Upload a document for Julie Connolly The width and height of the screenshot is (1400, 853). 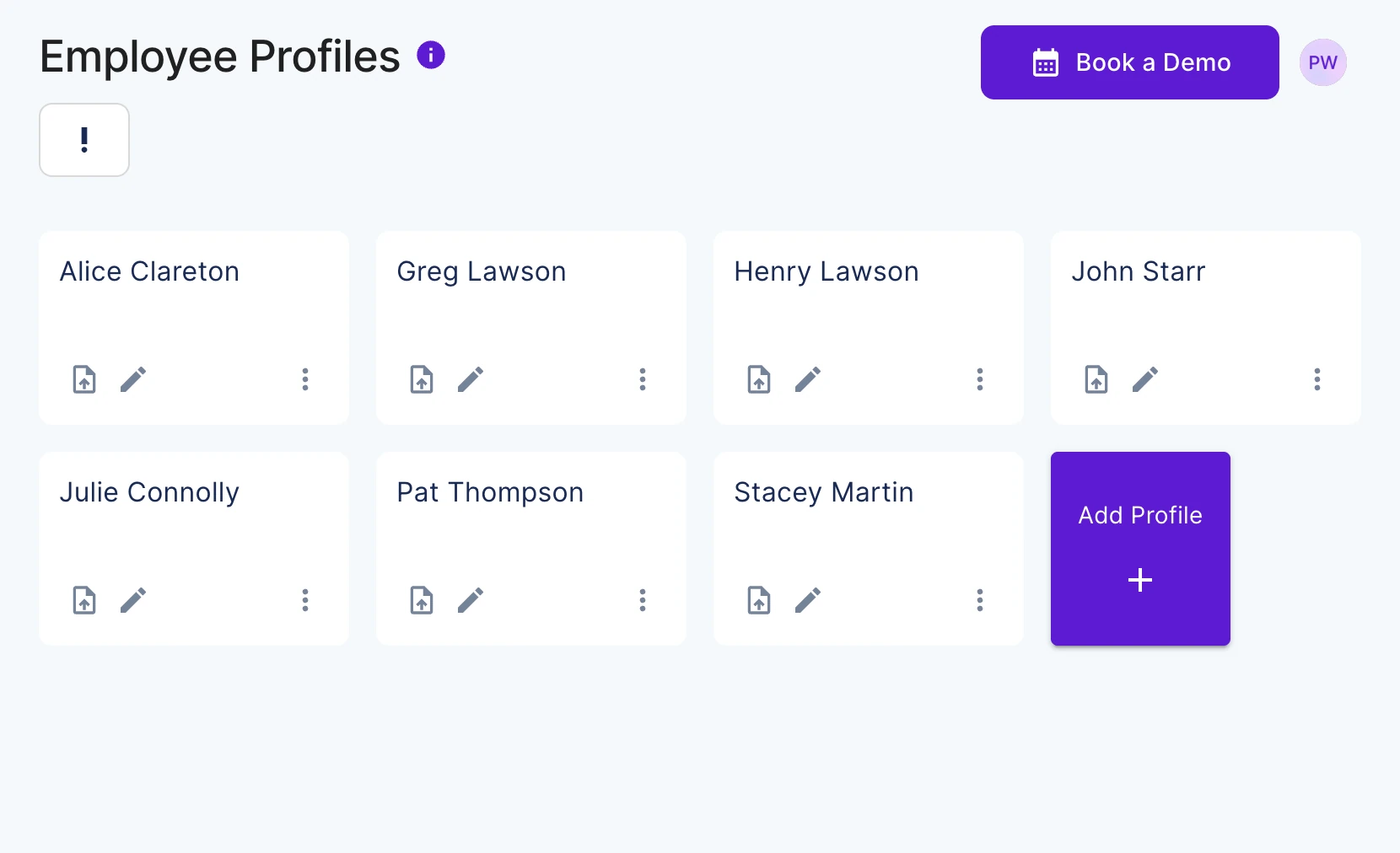point(84,600)
